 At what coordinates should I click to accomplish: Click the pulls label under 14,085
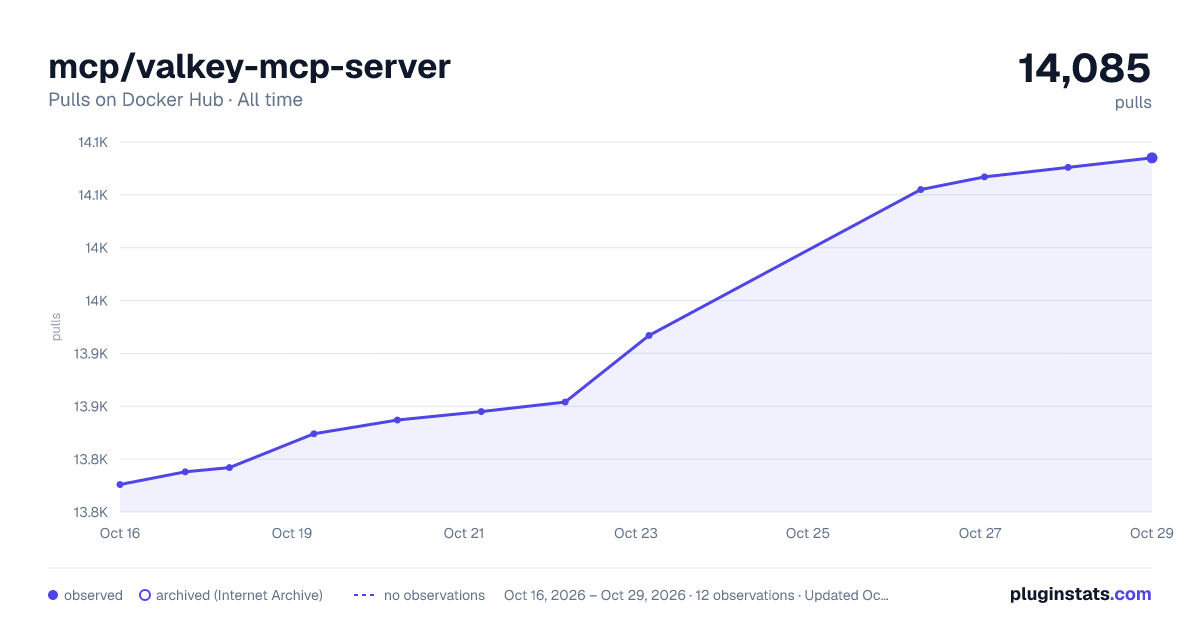1133,103
